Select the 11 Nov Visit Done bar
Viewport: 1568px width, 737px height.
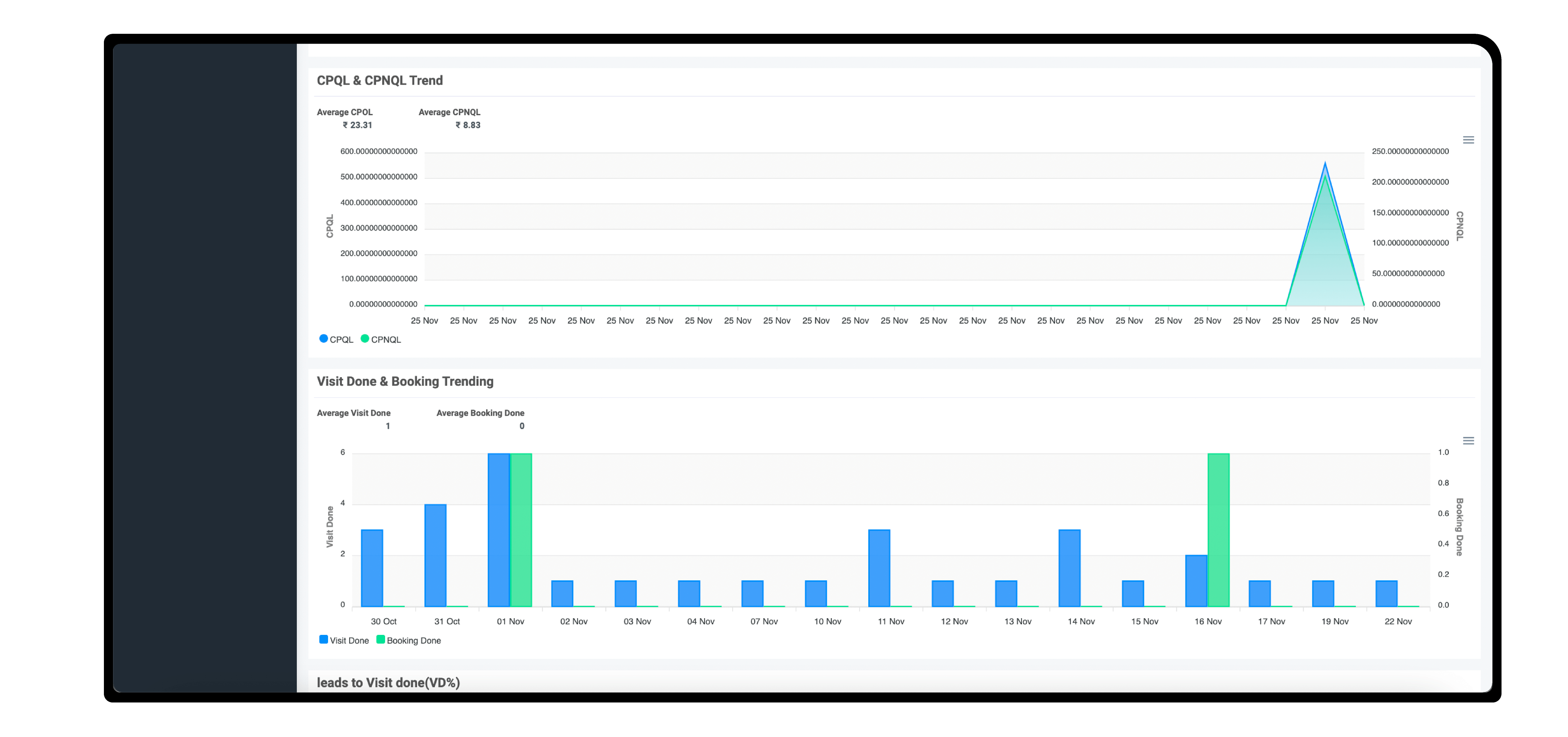point(879,568)
